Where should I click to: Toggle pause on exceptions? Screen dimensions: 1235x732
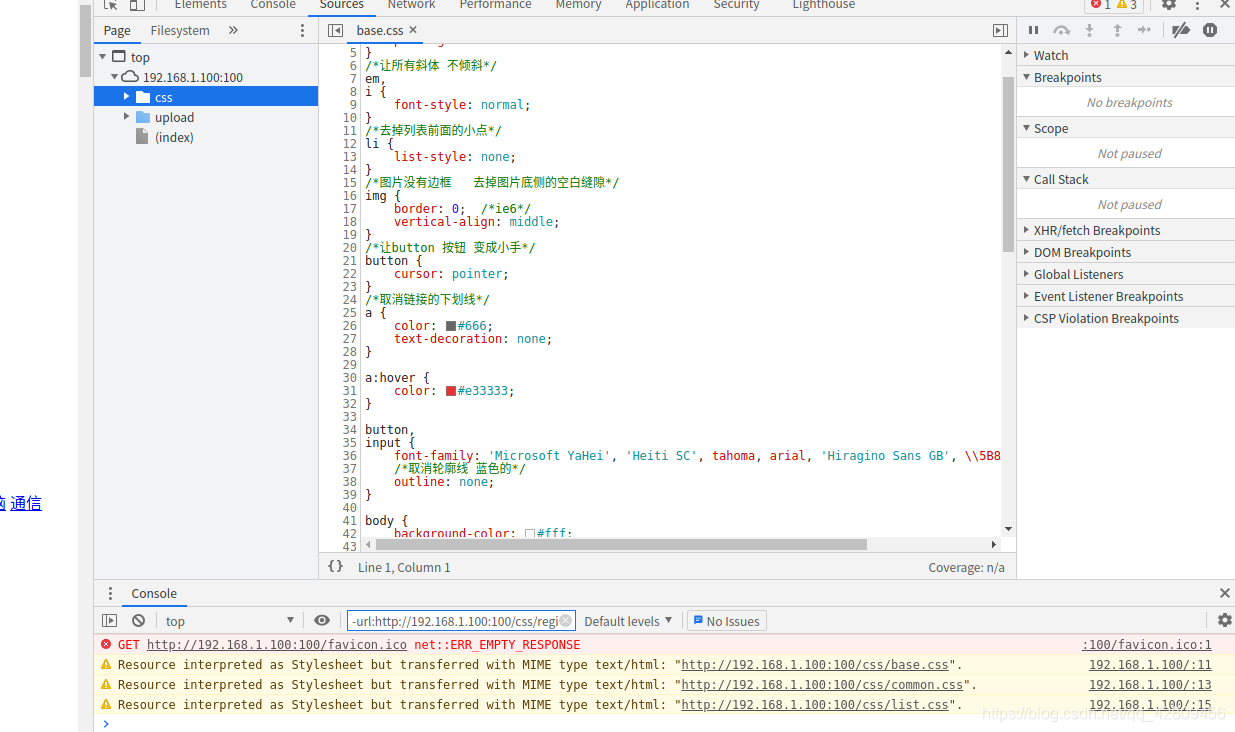coord(1210,30)
